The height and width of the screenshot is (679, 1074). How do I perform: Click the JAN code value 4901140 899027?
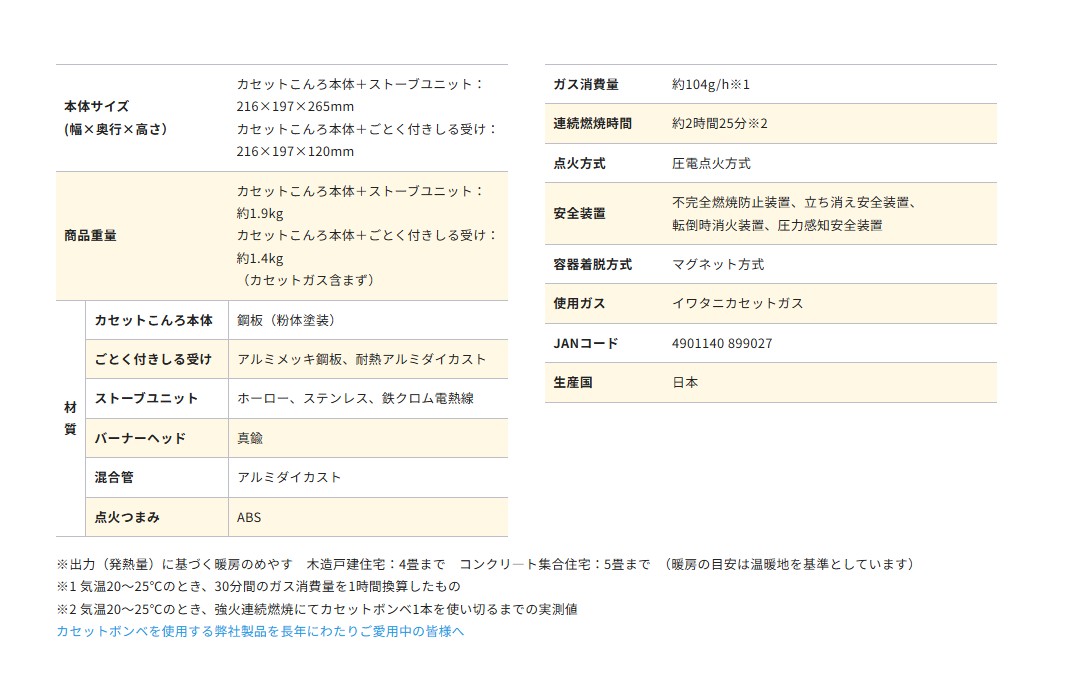pos(721,343)
